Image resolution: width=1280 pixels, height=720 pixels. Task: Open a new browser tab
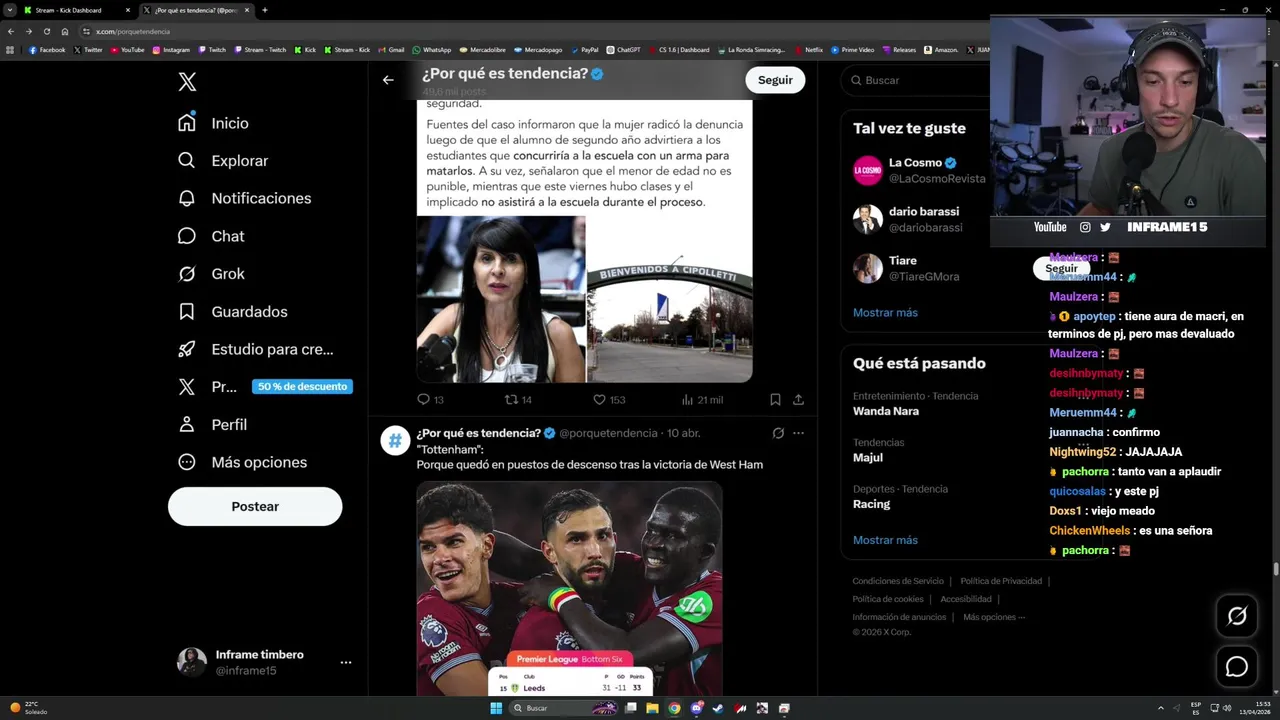[264, 10]
